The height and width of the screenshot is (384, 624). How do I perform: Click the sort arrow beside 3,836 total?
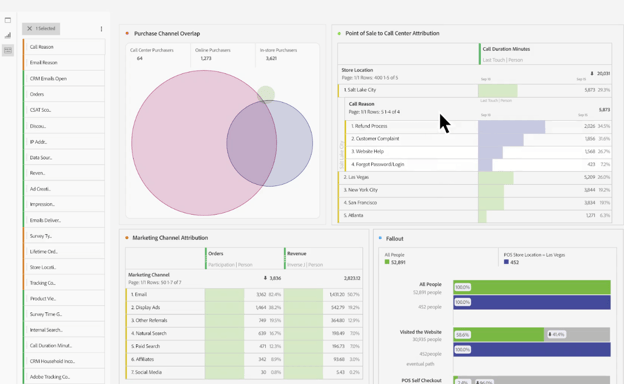265,278
